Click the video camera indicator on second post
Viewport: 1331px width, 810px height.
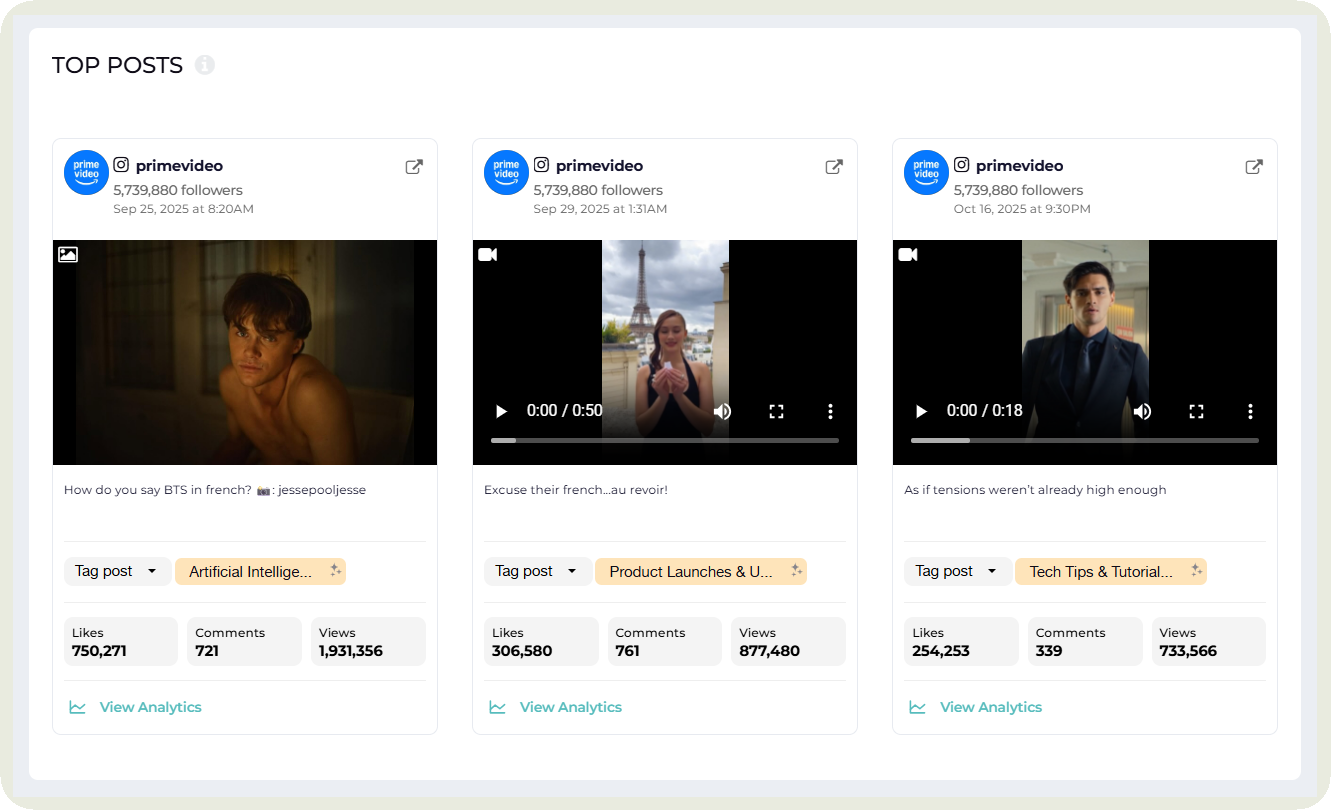487,254
